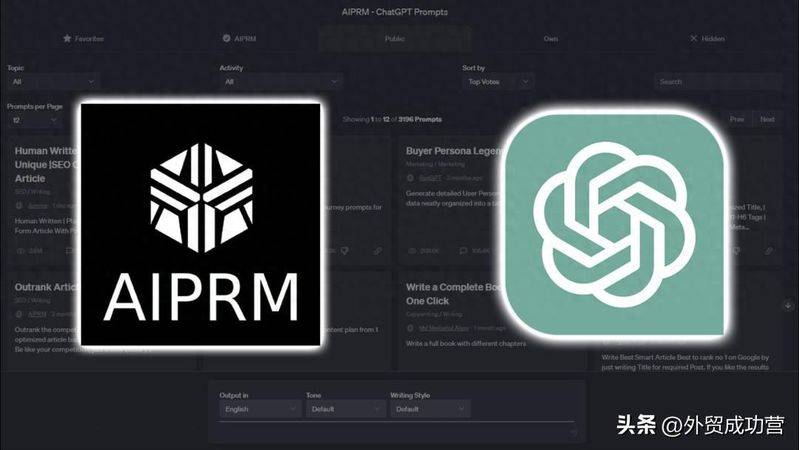Expand the Tone dropdown
The width and height of the screenshot is (799, 450).
(x=343, y=409)
